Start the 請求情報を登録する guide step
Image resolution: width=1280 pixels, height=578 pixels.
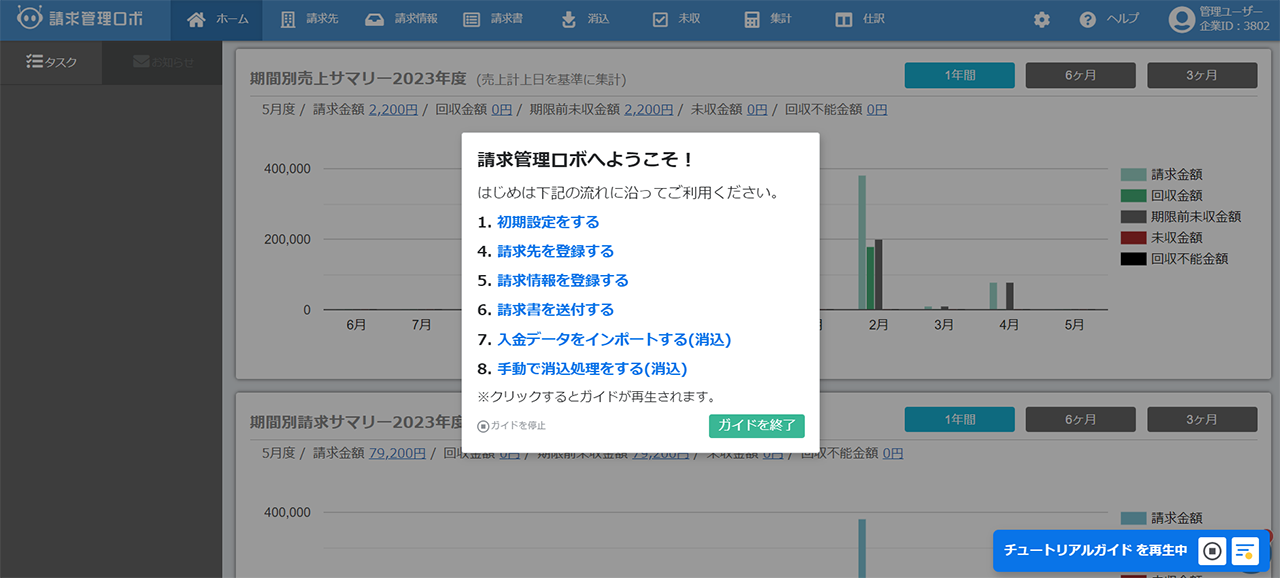[563, 280]
